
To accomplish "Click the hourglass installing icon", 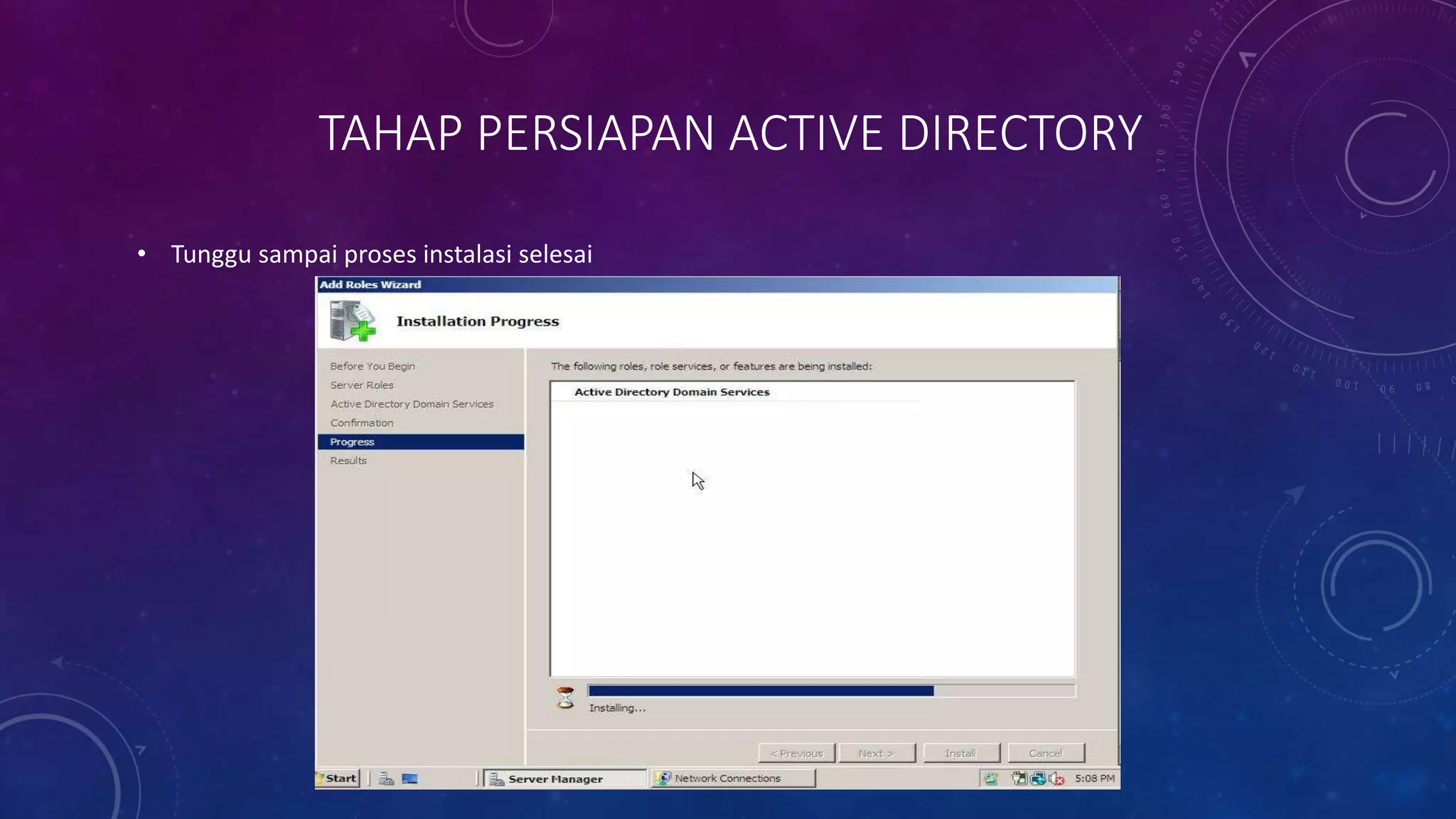I will pos(566,697).
